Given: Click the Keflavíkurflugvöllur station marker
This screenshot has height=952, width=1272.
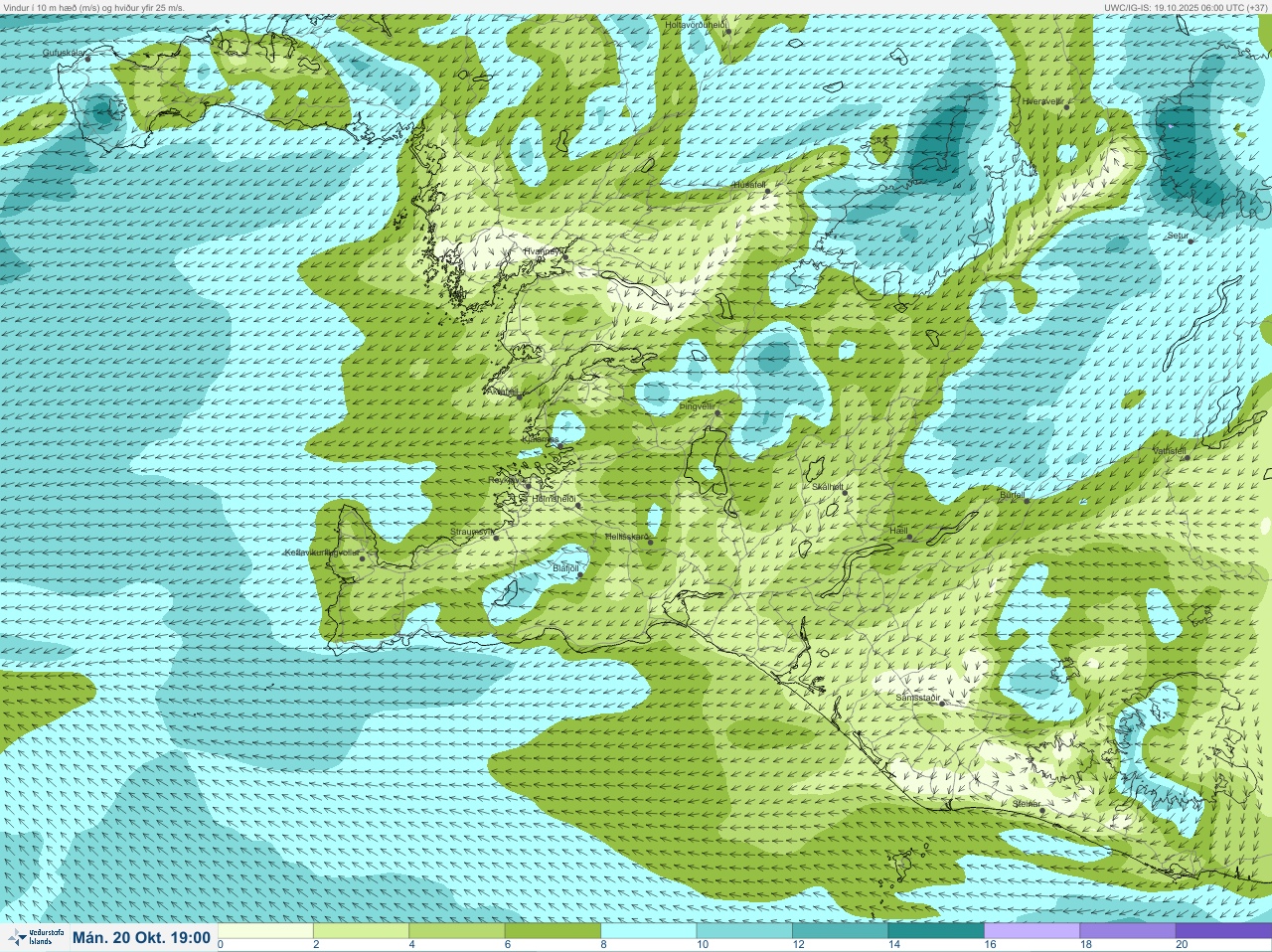Looking at the screenshot, I should click(363, 558).
